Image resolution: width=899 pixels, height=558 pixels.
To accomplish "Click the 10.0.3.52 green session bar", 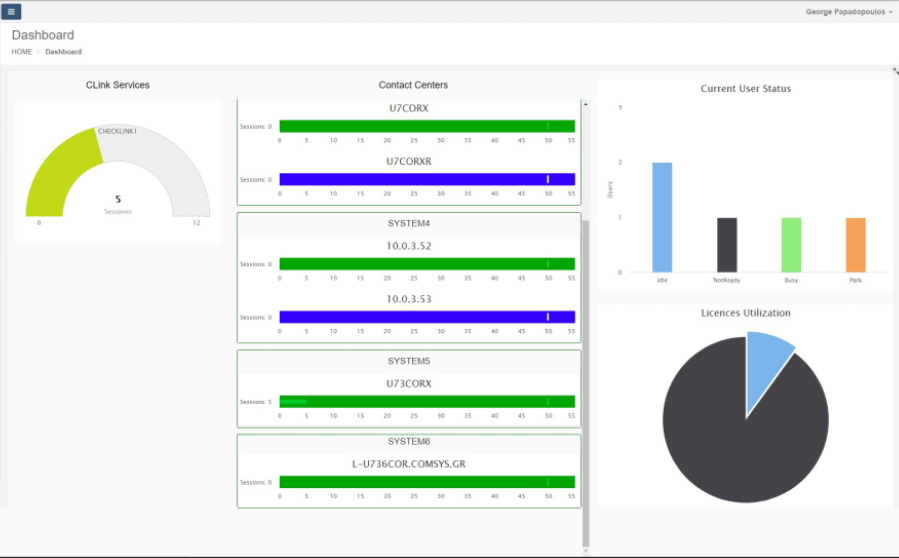I will pyautogui.click(x=427, y=264).
